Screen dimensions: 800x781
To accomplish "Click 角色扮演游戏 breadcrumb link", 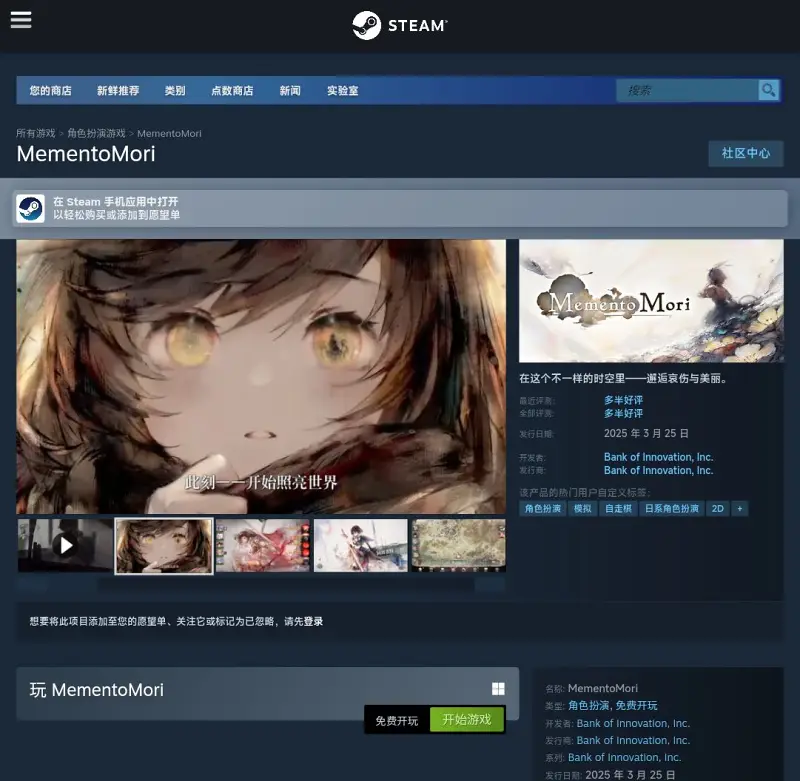I will pyautogui.click(x=96, y=133).
